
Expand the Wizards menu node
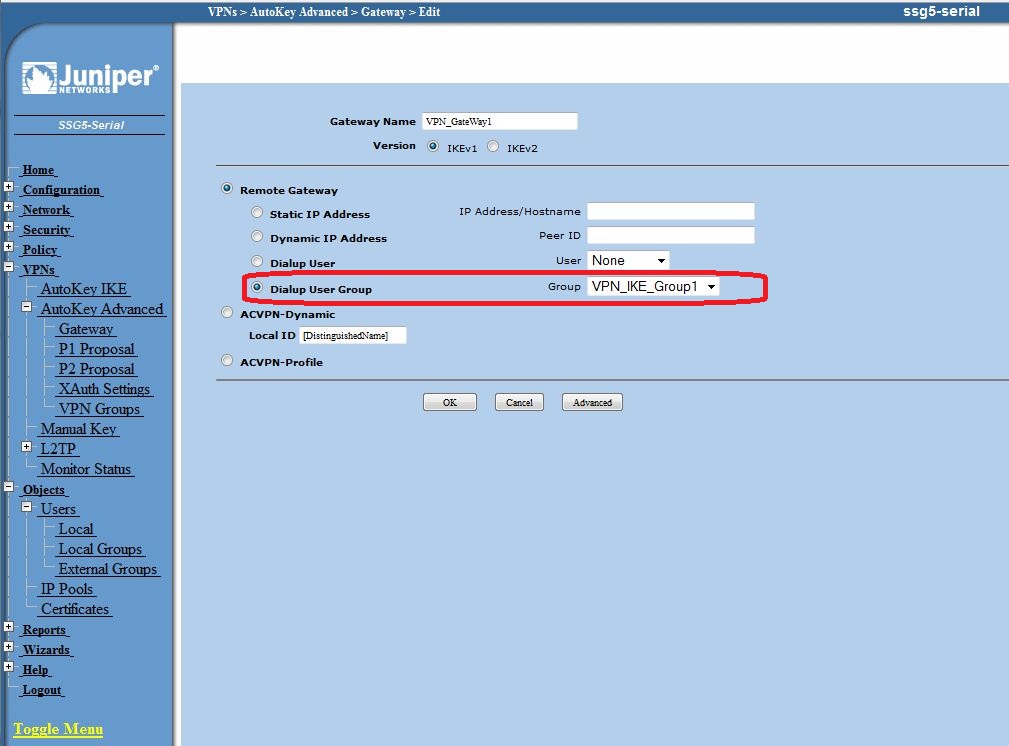(8, 646)
